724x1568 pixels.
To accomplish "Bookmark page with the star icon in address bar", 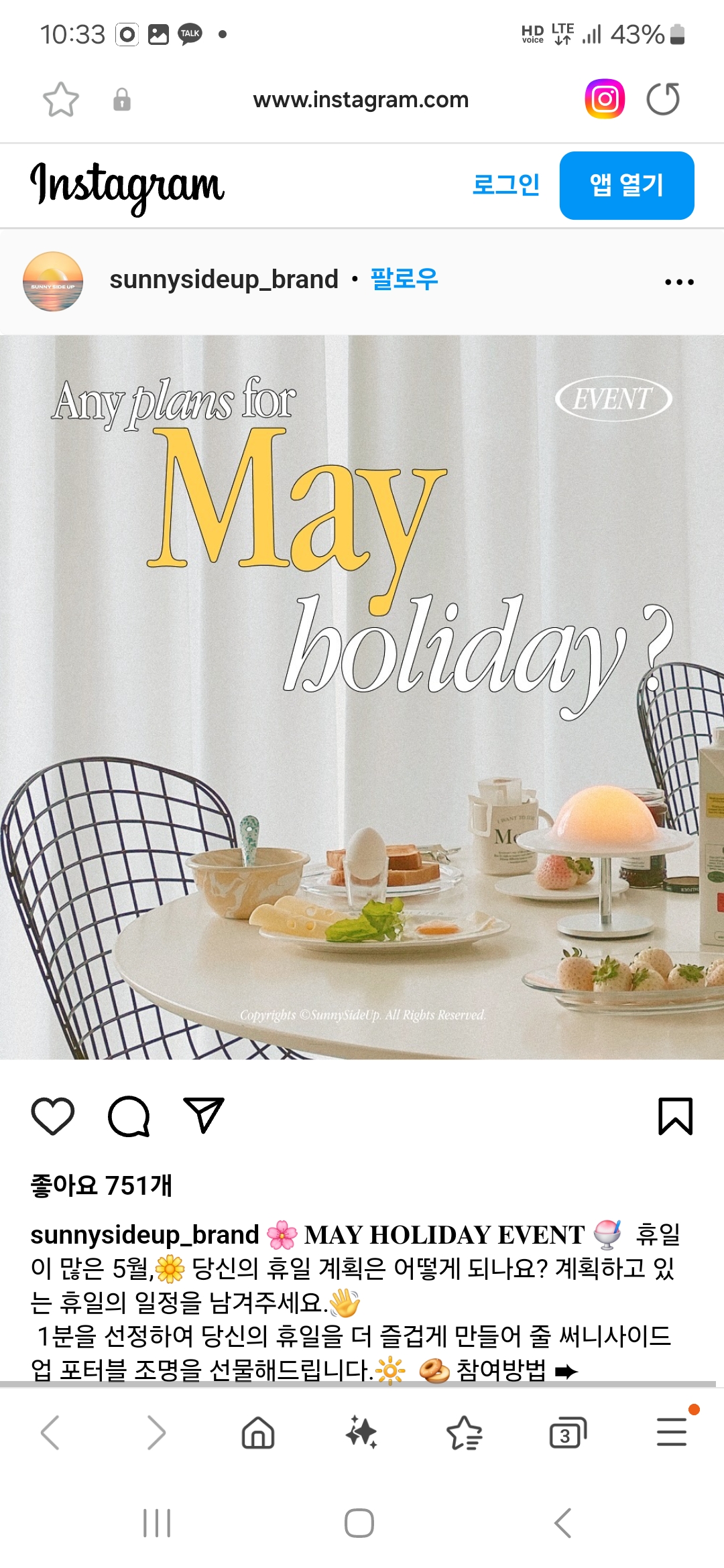I will (x=61, y=100).
